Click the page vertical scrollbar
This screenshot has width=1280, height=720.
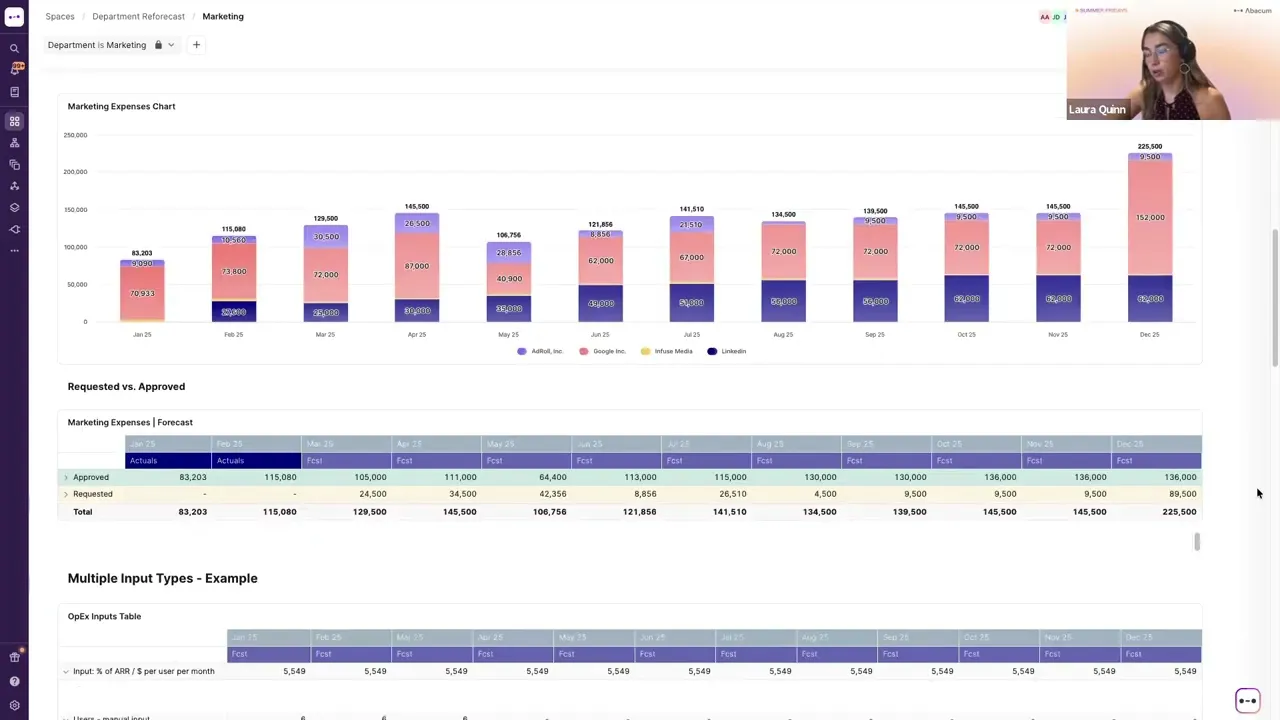[1274, 298]
